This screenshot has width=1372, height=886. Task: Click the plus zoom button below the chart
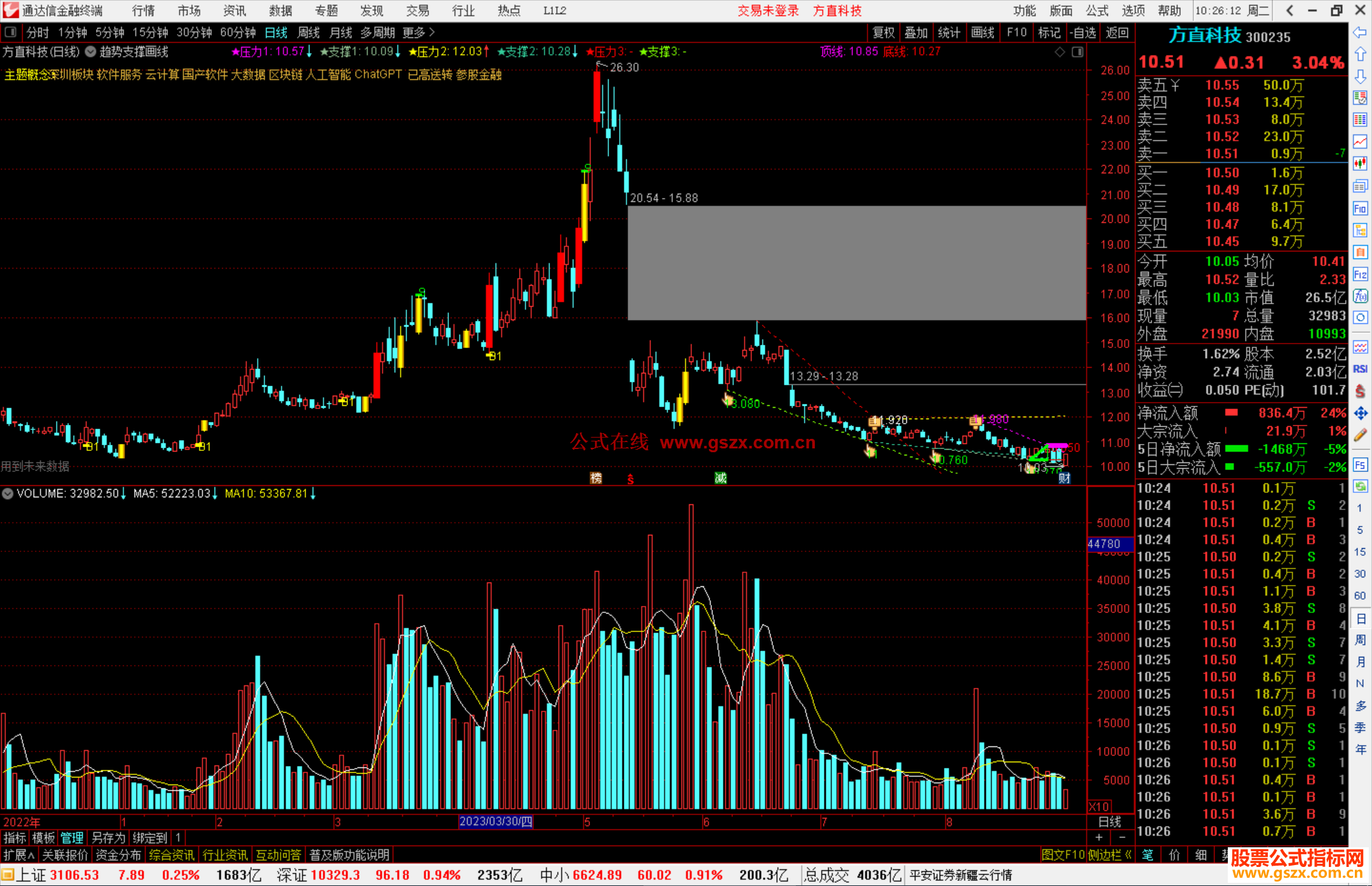coord(1099,838)
